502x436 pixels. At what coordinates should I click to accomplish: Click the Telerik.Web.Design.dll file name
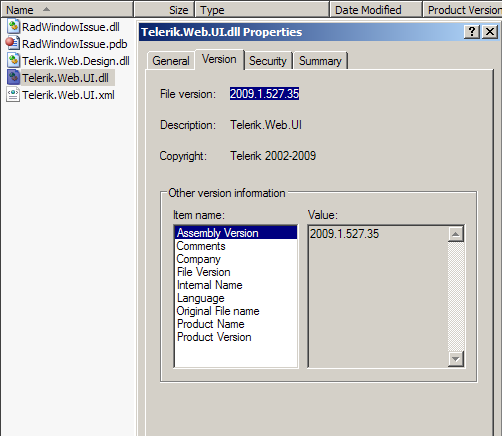click(76, 61)
